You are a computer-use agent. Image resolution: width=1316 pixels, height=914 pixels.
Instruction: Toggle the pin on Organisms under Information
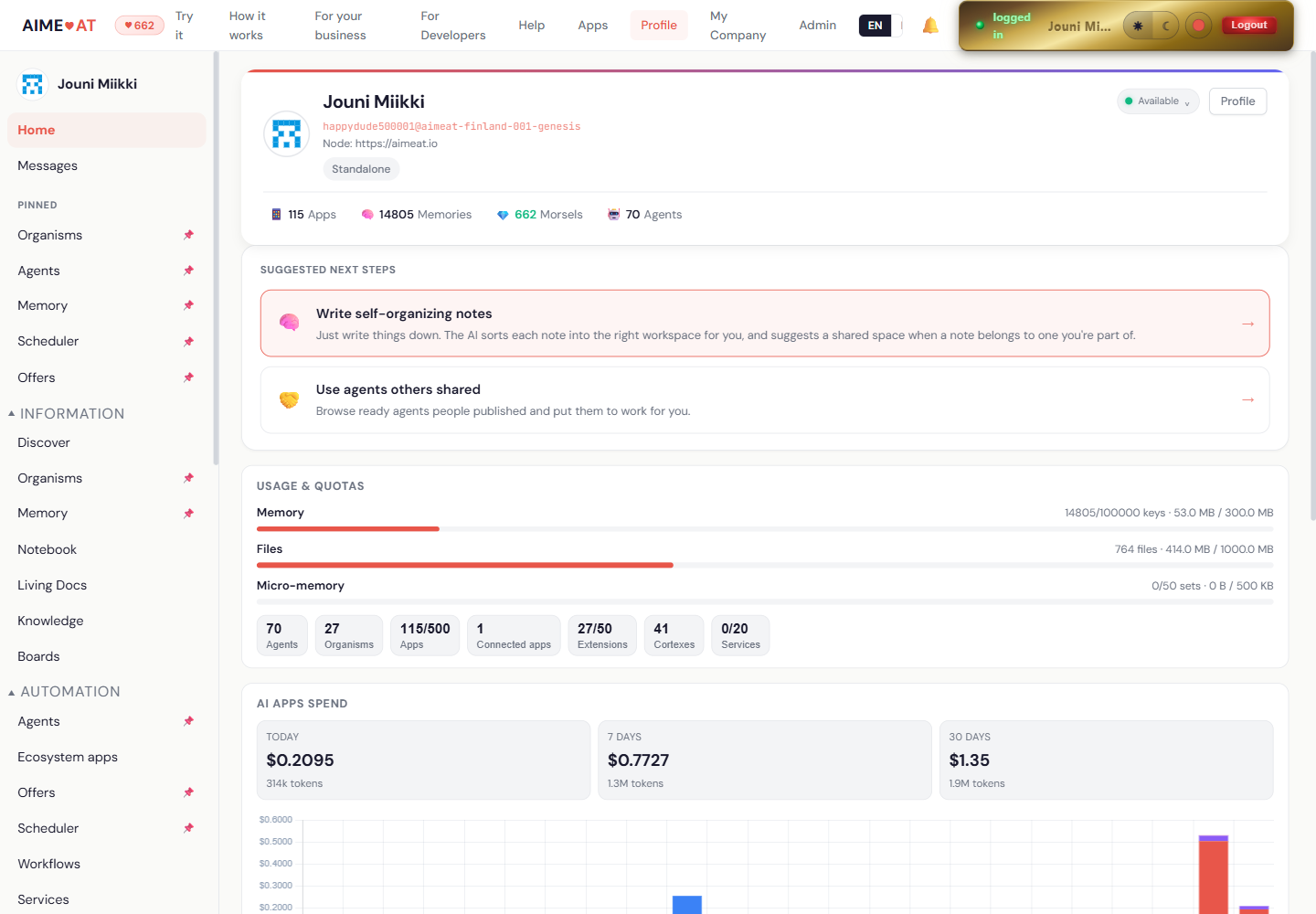[x=188, y=478]
